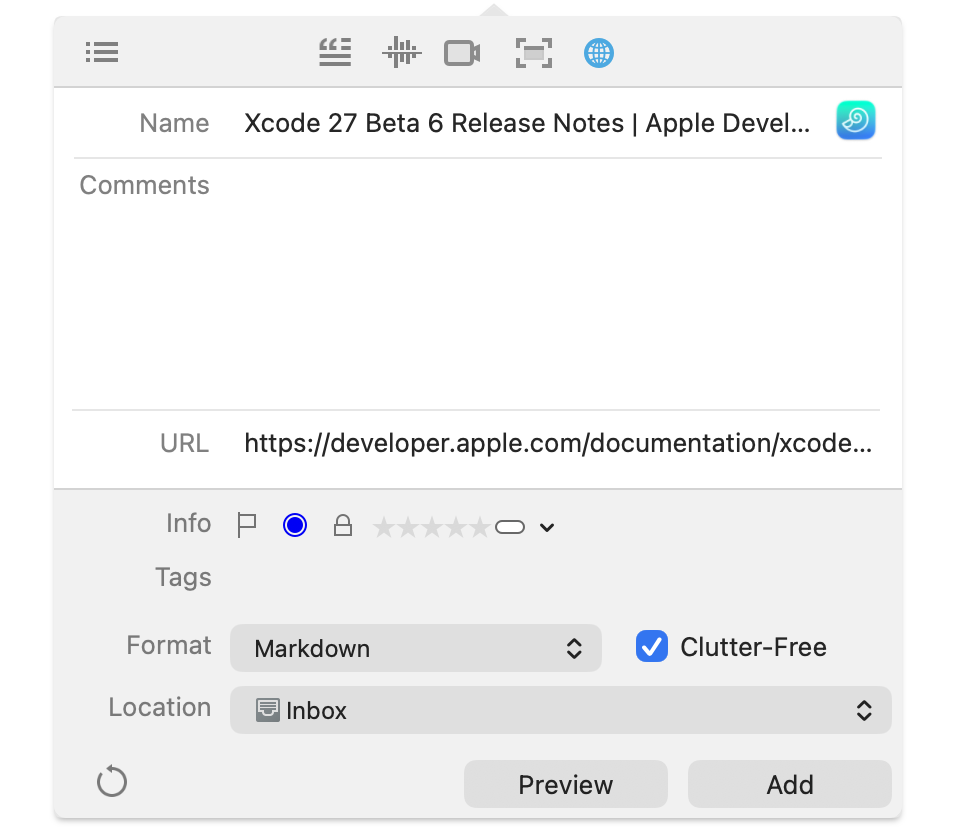
Task: Choose the video camera recording icon
Action: 462,53
